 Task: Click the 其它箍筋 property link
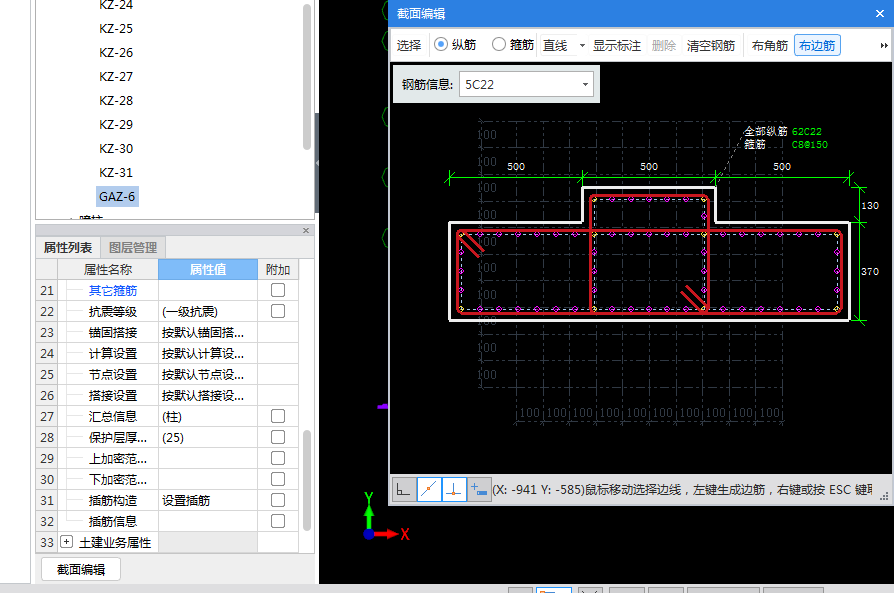pyautogui.click(x=113, y=291)
